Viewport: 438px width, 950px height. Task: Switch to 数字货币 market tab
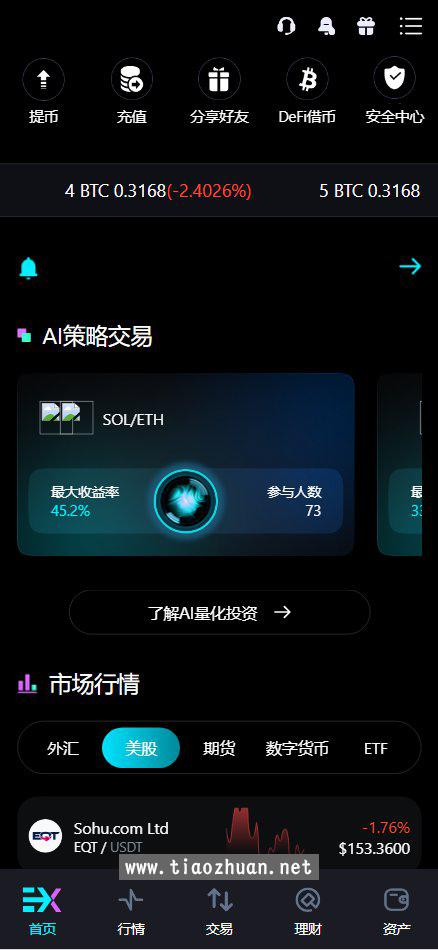click(x=297, y=748)
